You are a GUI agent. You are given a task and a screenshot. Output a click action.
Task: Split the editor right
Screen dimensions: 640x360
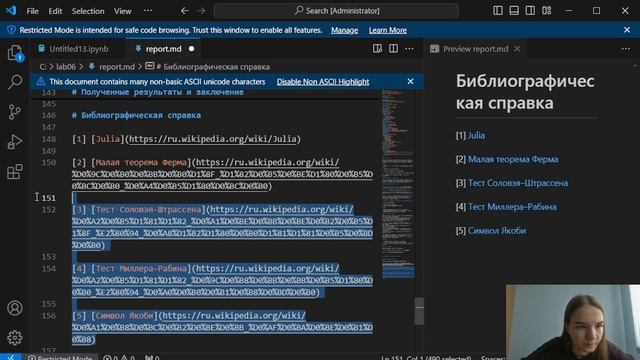393,49
